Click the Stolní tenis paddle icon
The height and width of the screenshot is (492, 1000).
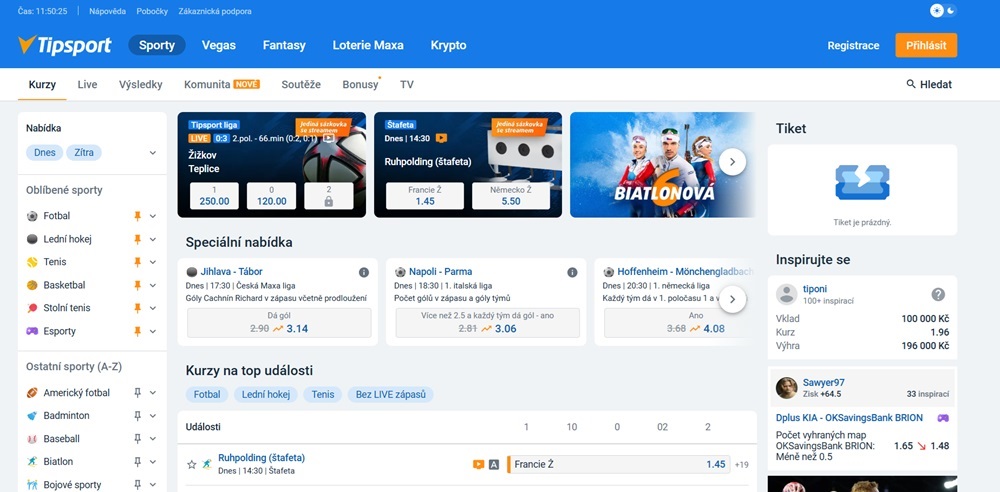[x=32, y=308]
